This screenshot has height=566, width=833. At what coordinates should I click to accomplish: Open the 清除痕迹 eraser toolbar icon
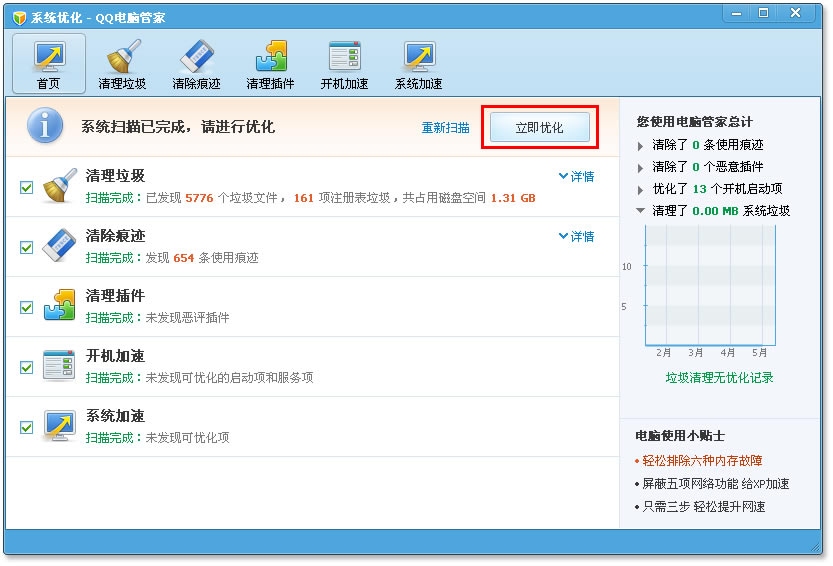click(x=197, y=64)
